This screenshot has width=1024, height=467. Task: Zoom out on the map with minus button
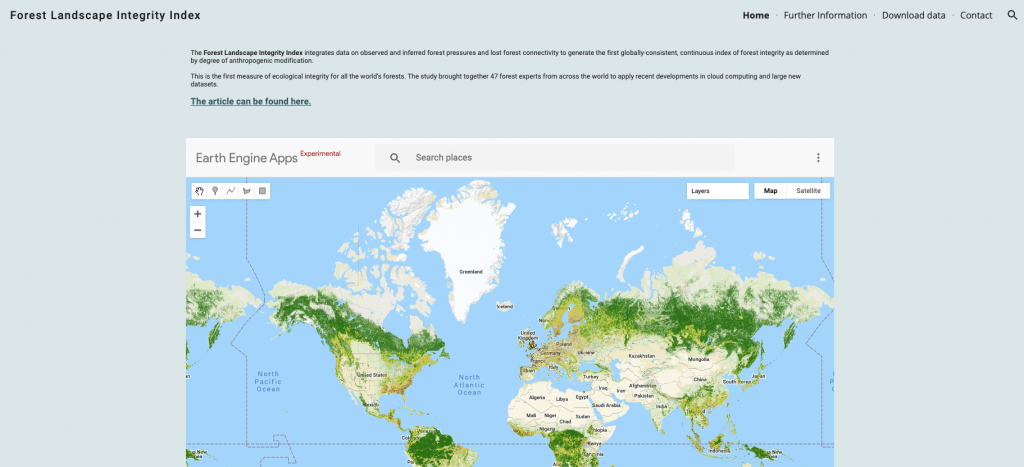point(198,230)
